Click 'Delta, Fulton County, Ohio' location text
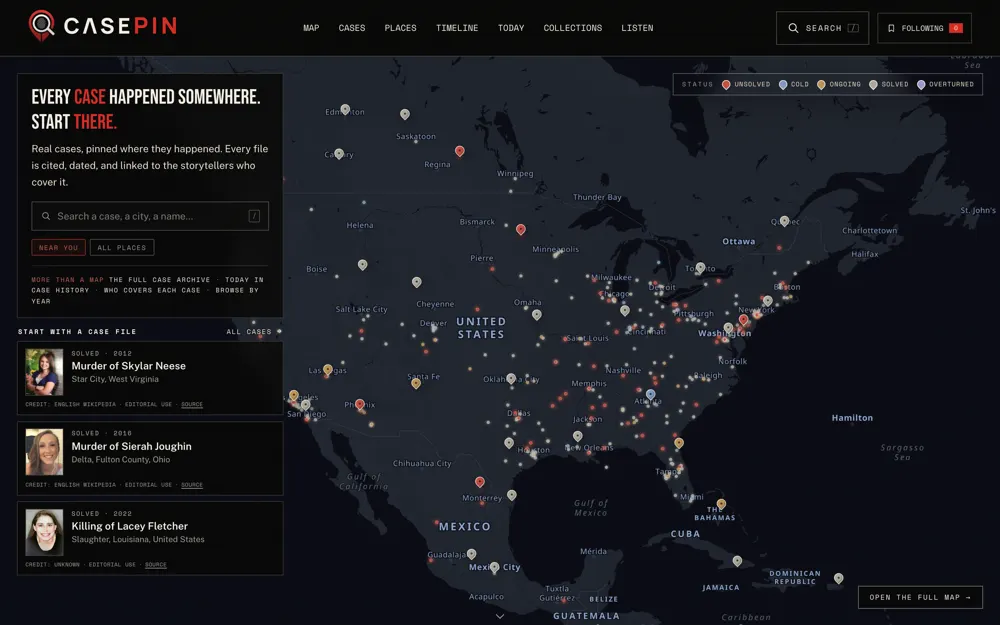Viewport: 1000px width, 625px height. 121,460
